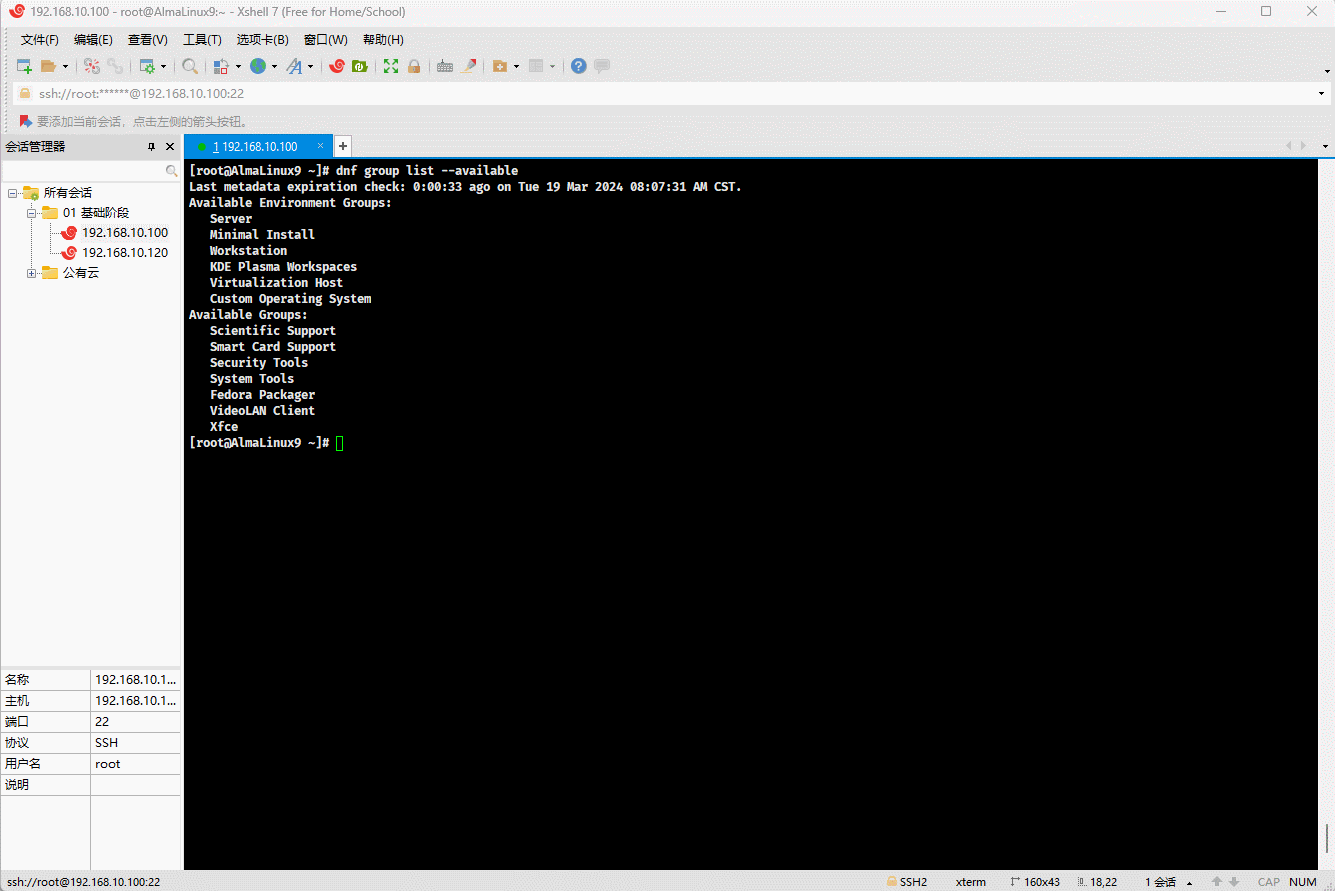Add a new tab with plus button
This screenshot has width=1335, height=891.
point(342,146)
